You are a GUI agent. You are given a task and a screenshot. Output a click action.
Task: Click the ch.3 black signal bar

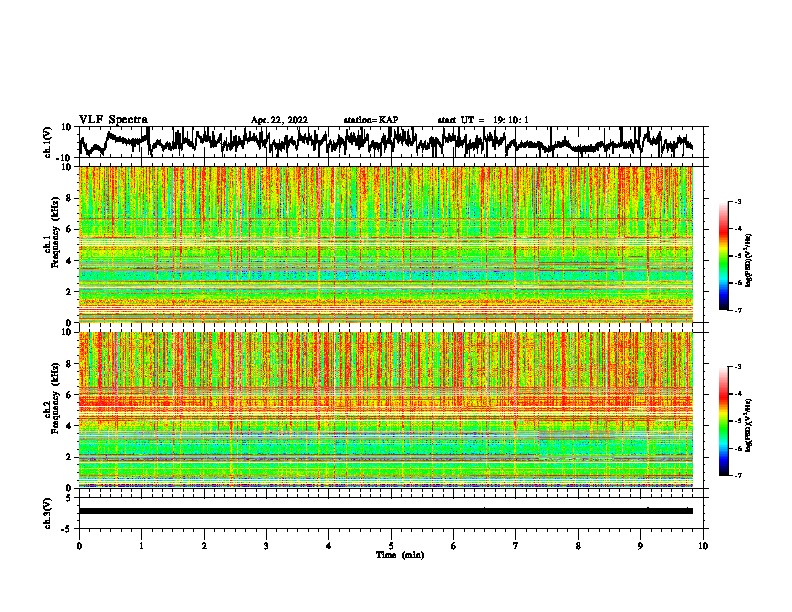[x=386, y=511]
